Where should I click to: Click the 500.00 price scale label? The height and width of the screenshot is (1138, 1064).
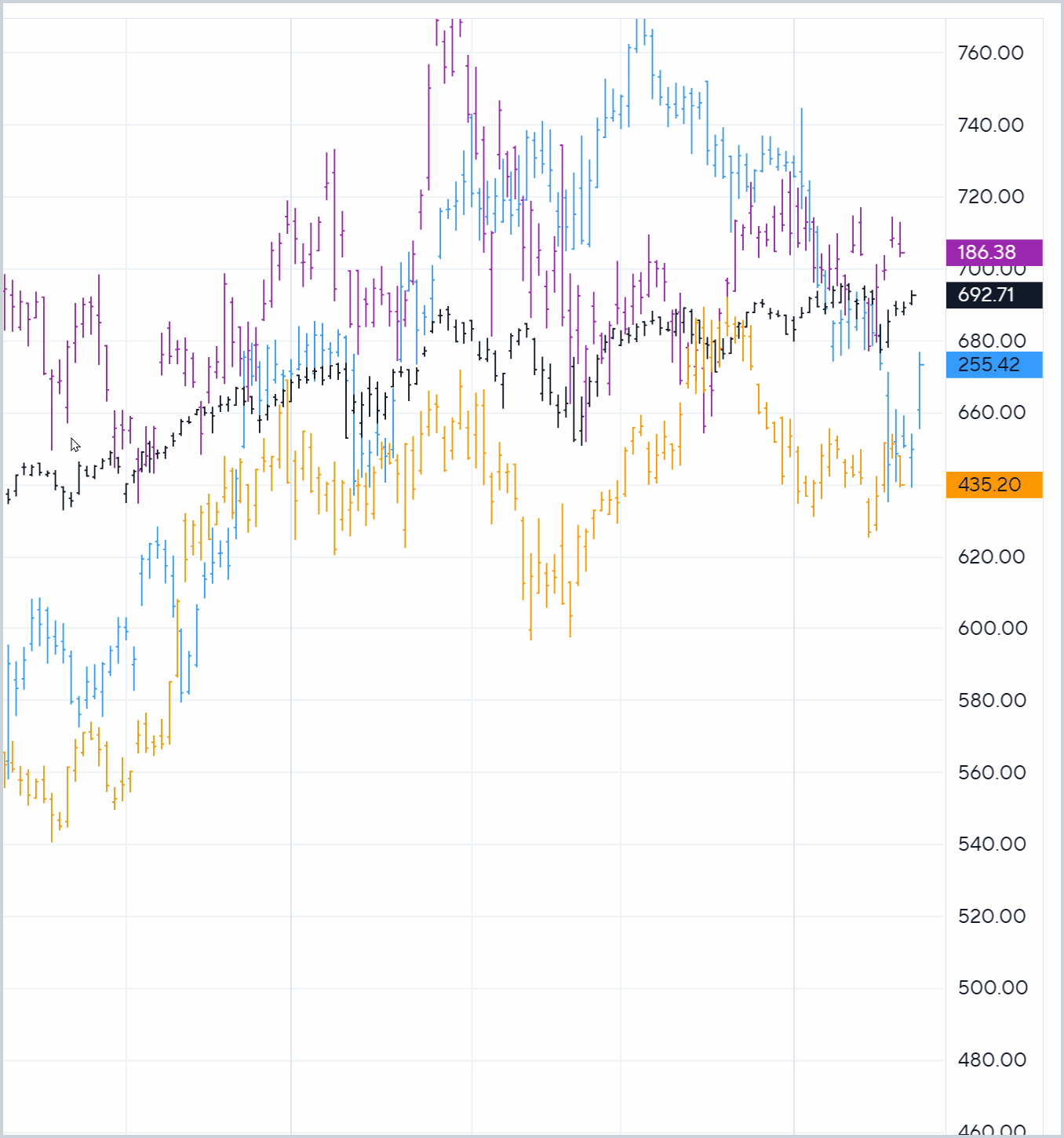coord(992,987)
